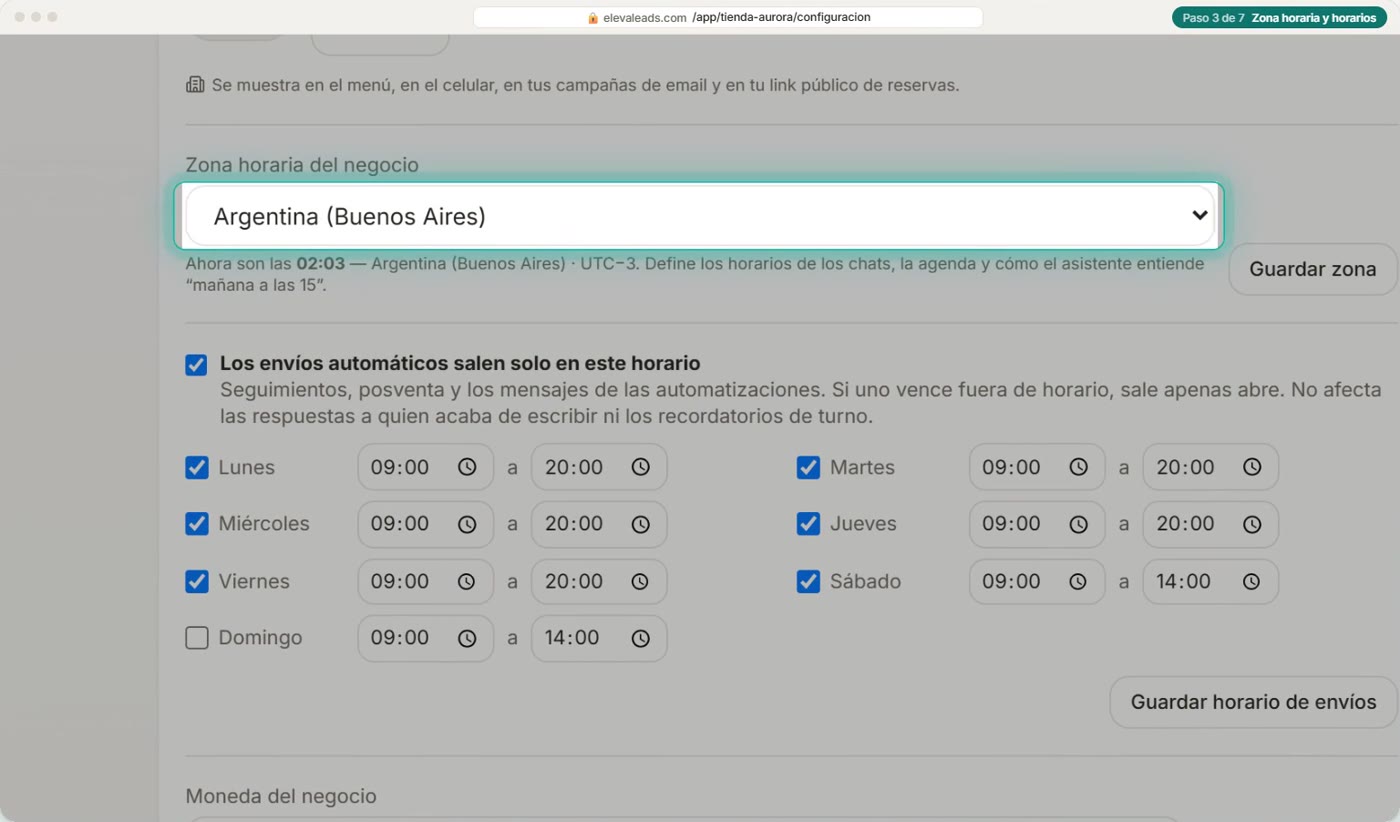Edit the Sábado 14:00 end time field
Viewport: 1400px width, 822px height.
click(1210, 581)
